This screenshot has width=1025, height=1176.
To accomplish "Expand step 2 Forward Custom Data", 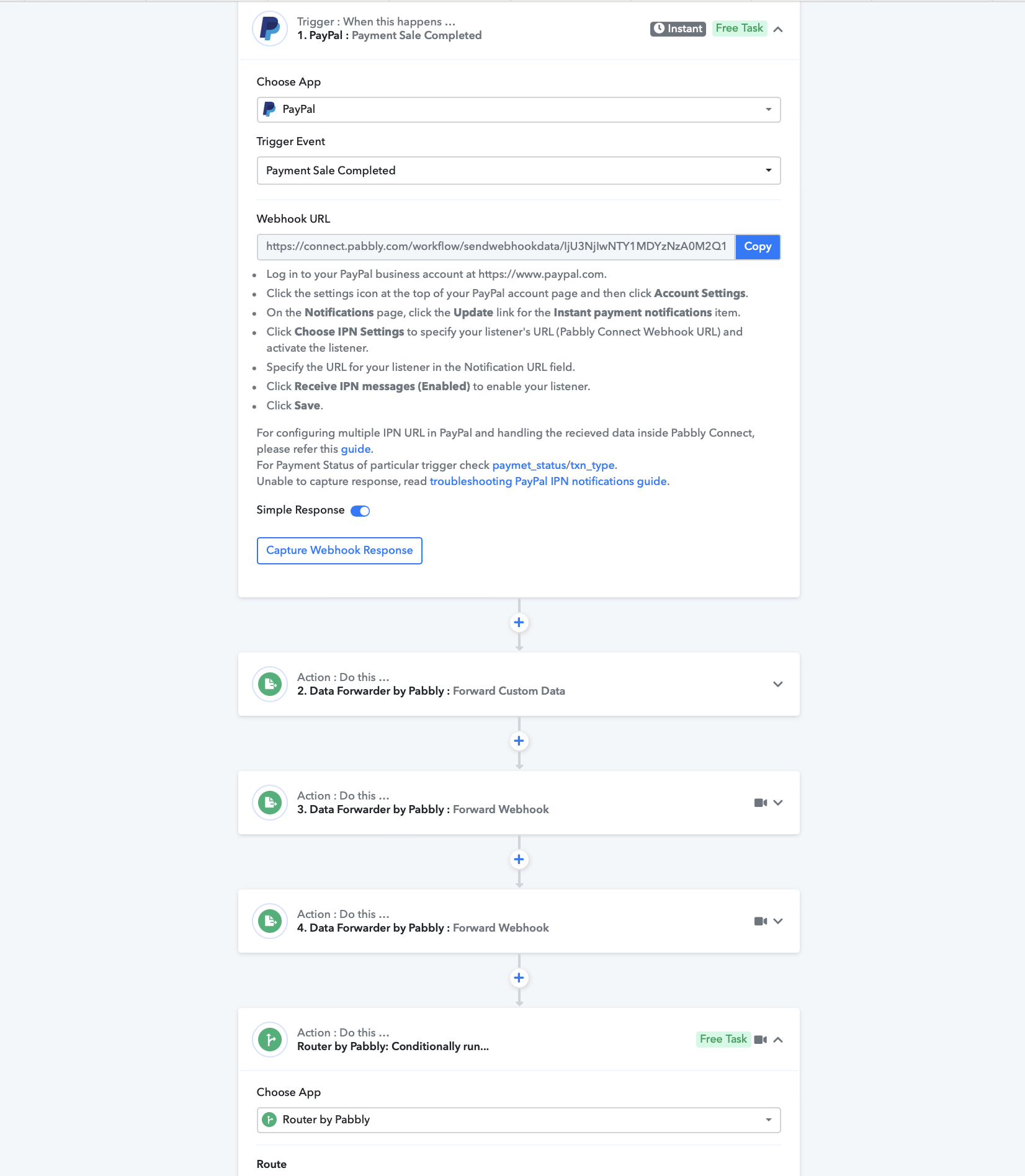I will point(778,684).
